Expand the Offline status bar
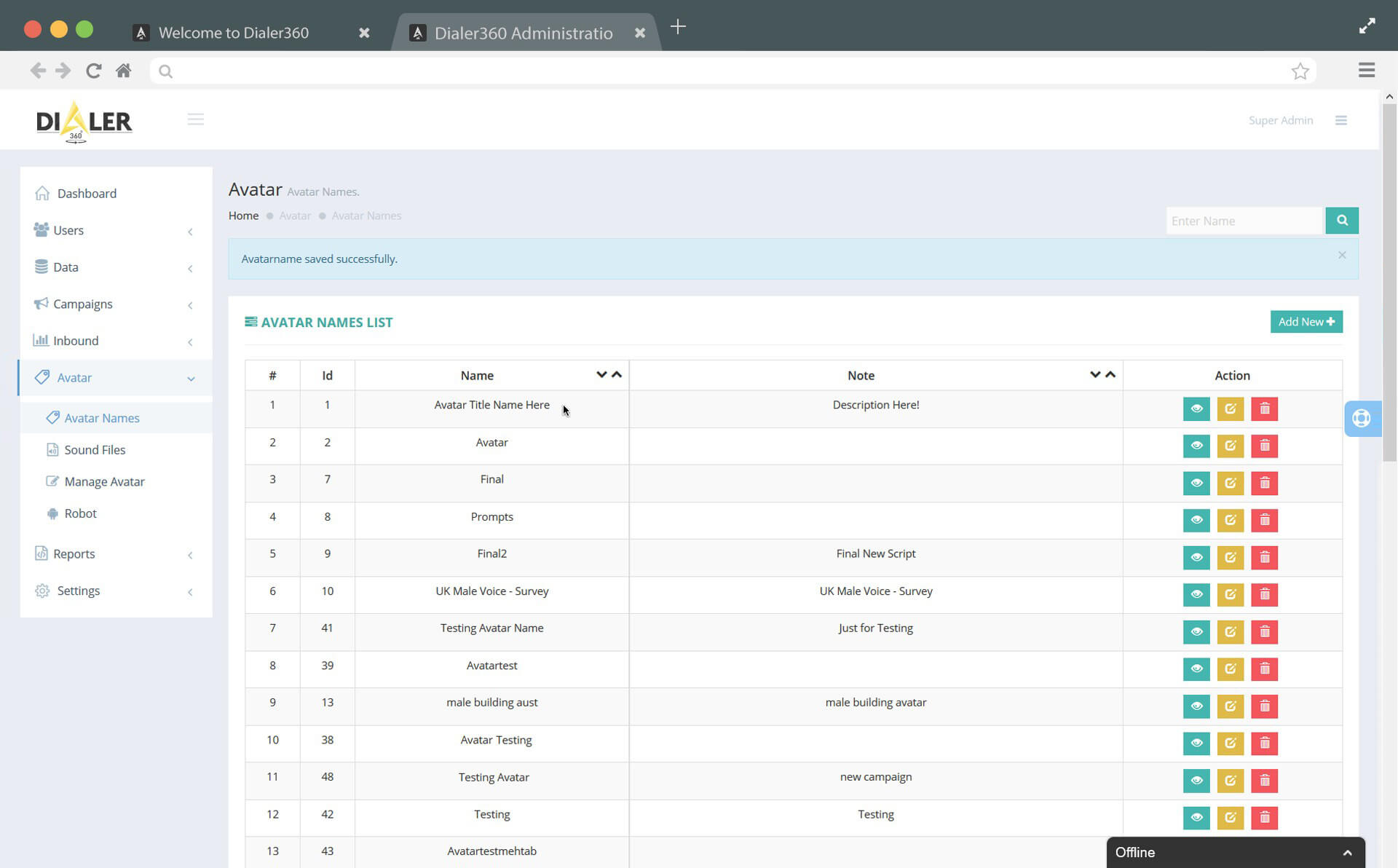Screen dimensions: 1398x868 pos(1346,852)
